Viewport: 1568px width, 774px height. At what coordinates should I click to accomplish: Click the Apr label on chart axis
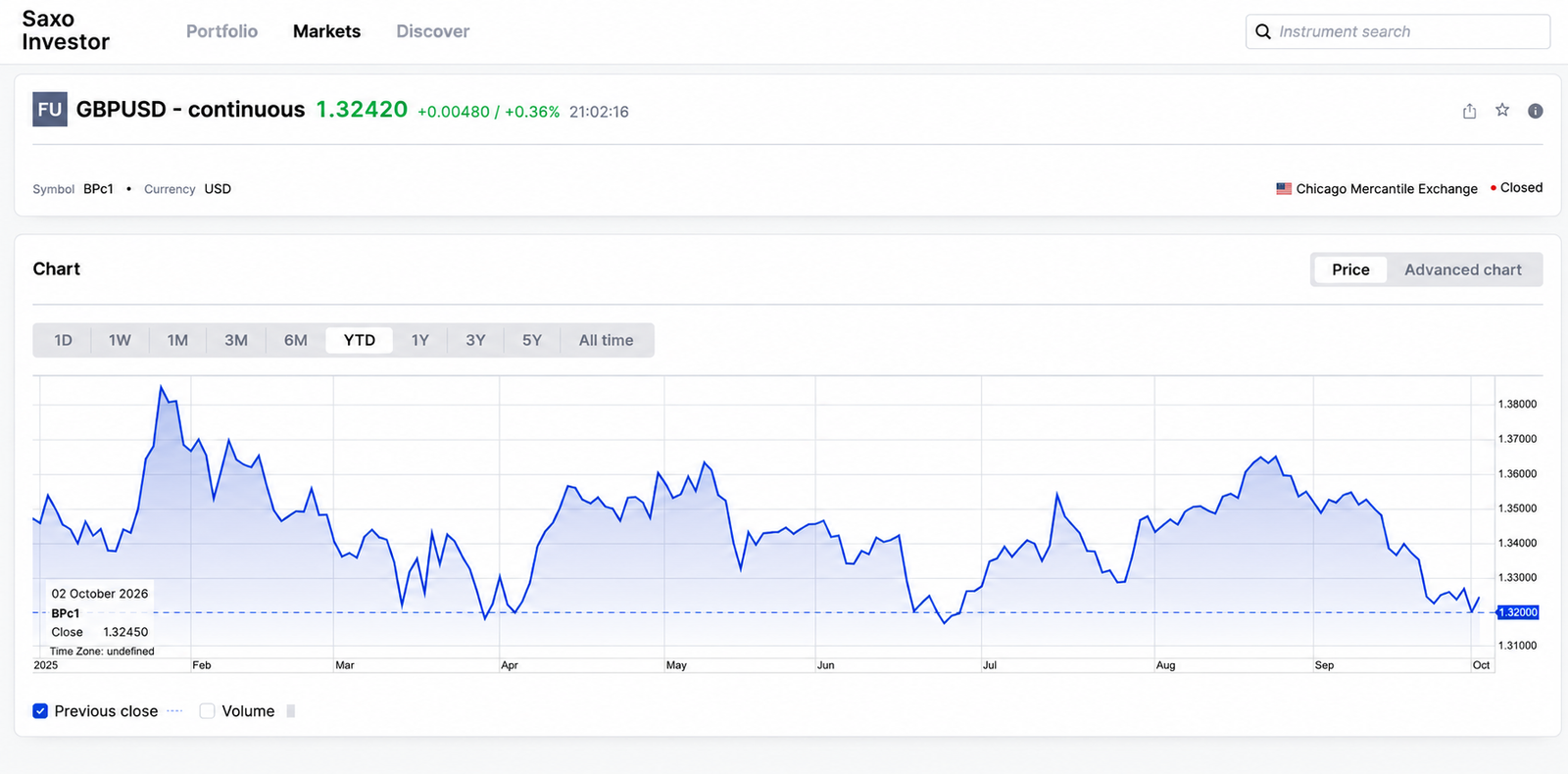(x=510, y=665)
